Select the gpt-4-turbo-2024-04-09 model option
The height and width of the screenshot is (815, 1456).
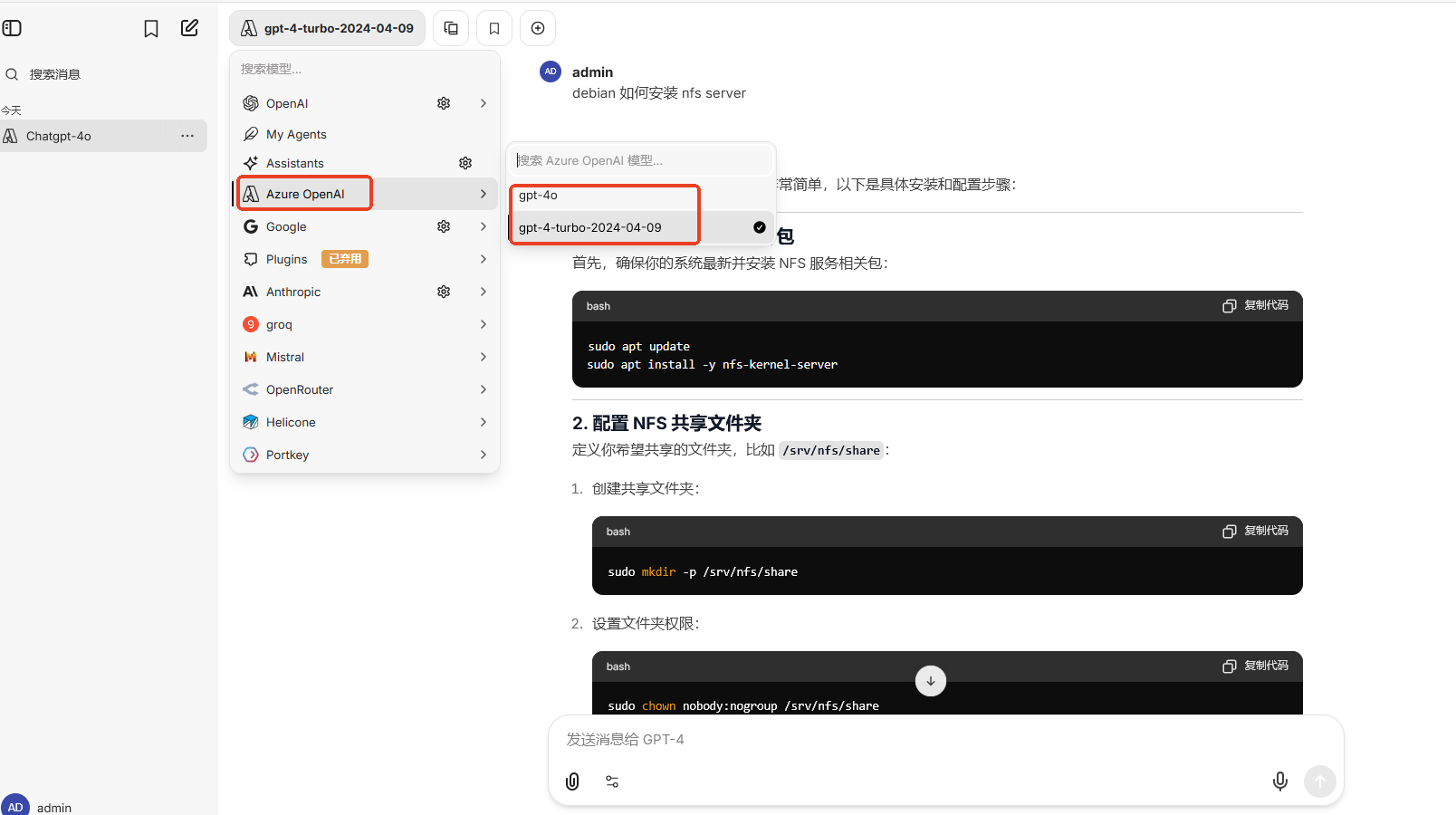(x=590, y=227)
